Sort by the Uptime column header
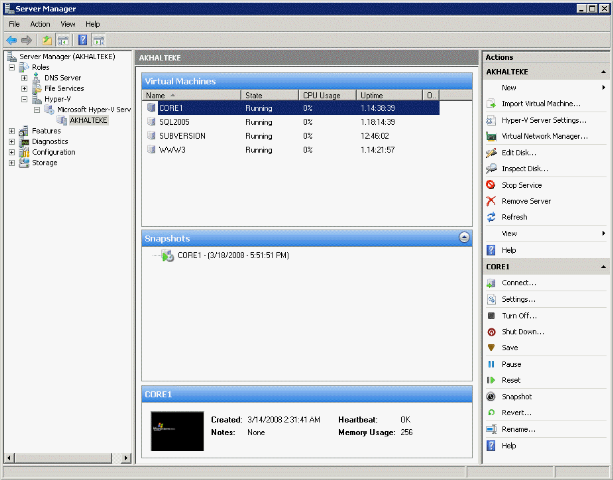The width and height of the screenshot is (613, 480). 389,95
